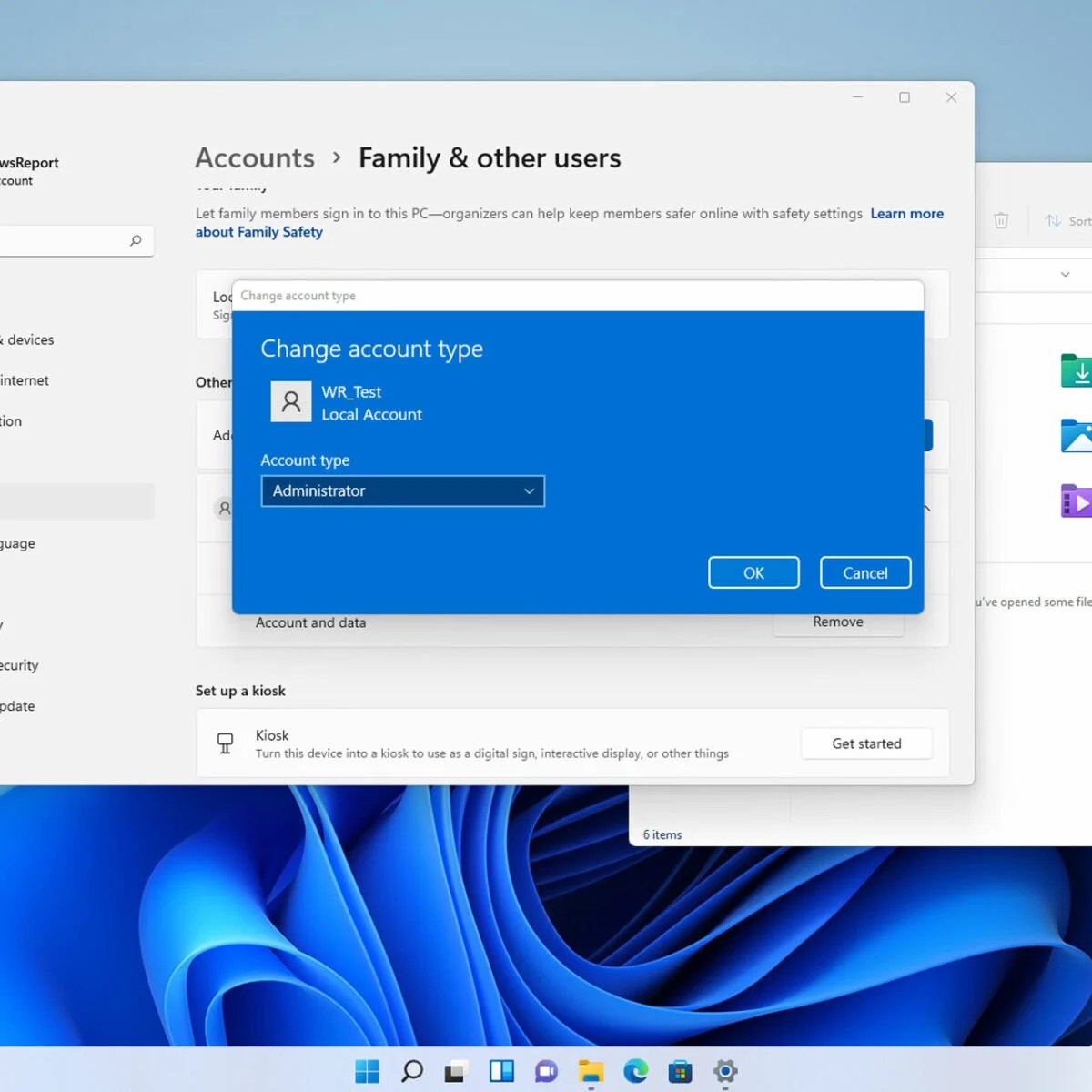This screenshot has height=1092, width=1092.
Task: Select the WR_Test local account avatar icon
Action: coord(291,401)
